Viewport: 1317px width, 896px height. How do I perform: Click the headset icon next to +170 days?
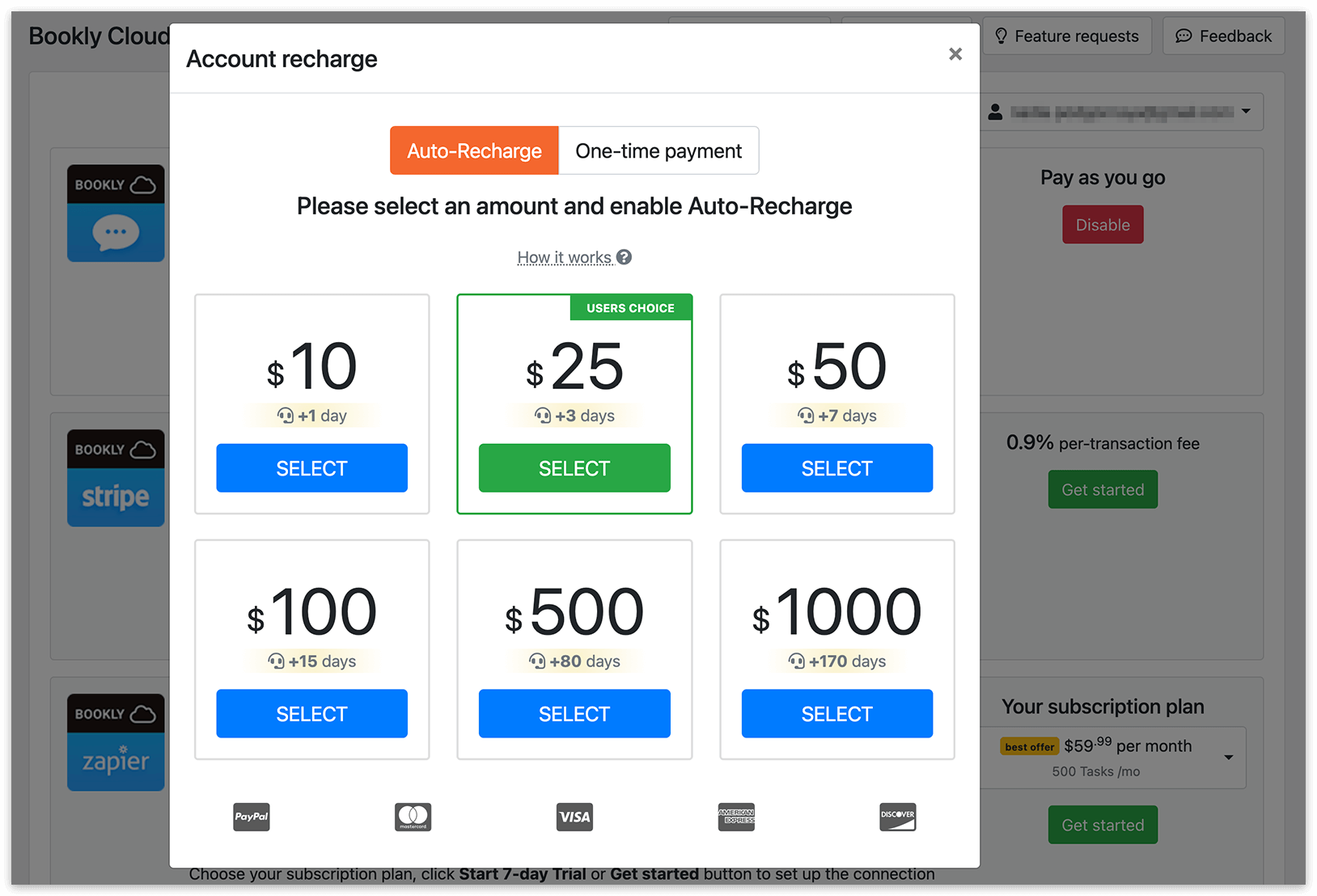click(797, 661)
